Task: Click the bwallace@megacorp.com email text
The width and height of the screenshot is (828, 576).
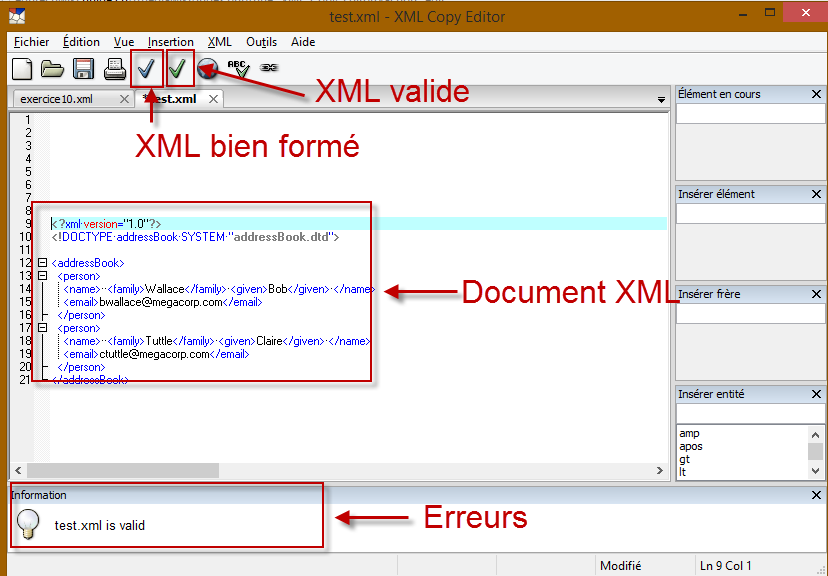Action: pos(161,302)
